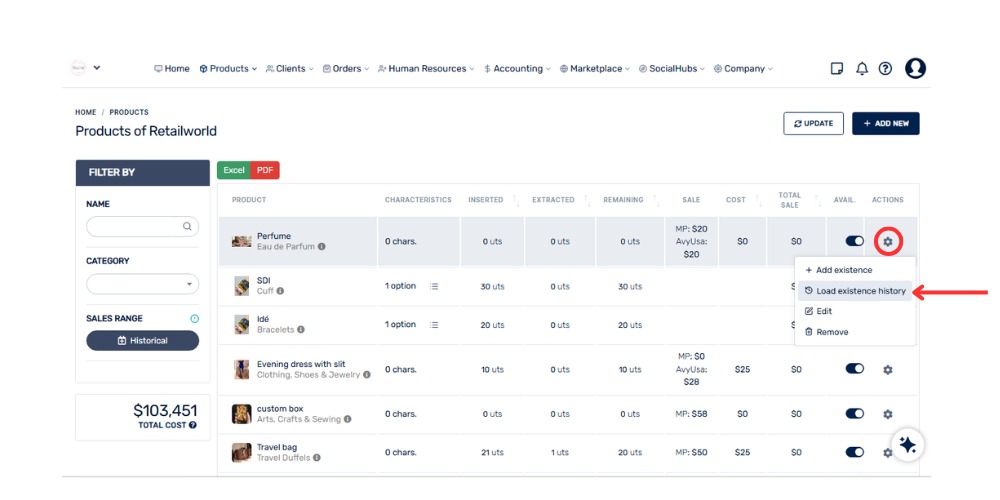
Task: Open the user profile avatar icon
Action: 915,68
